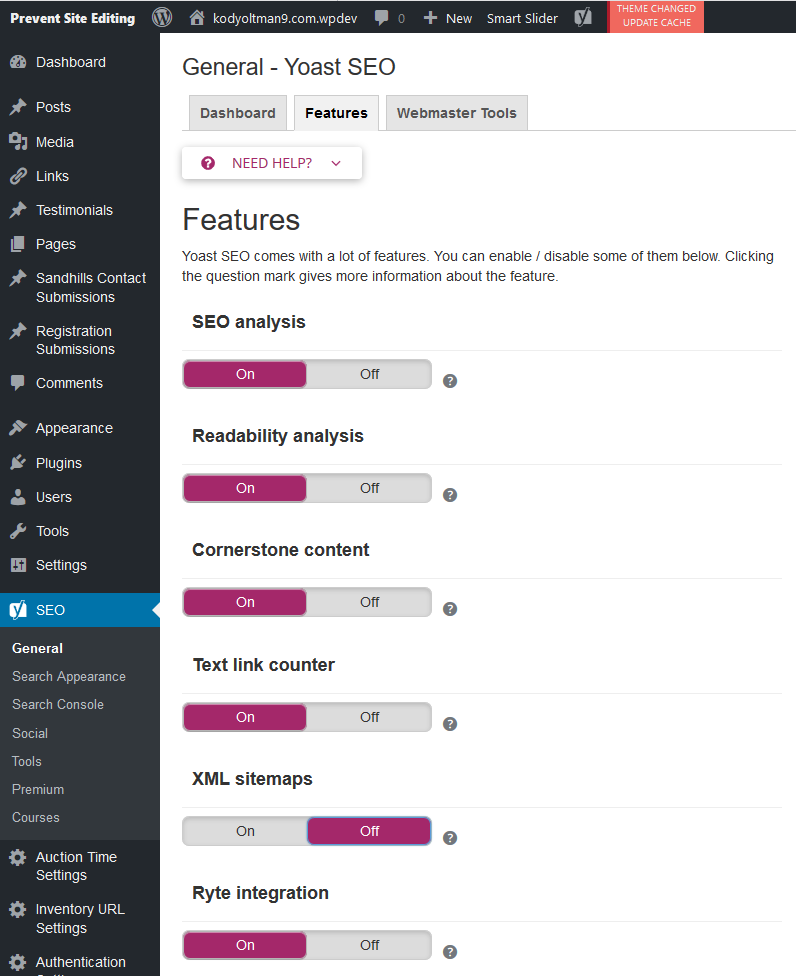796x976 pixels.
Task: Select On for Readability analysis
Action: tap(245, 488)
